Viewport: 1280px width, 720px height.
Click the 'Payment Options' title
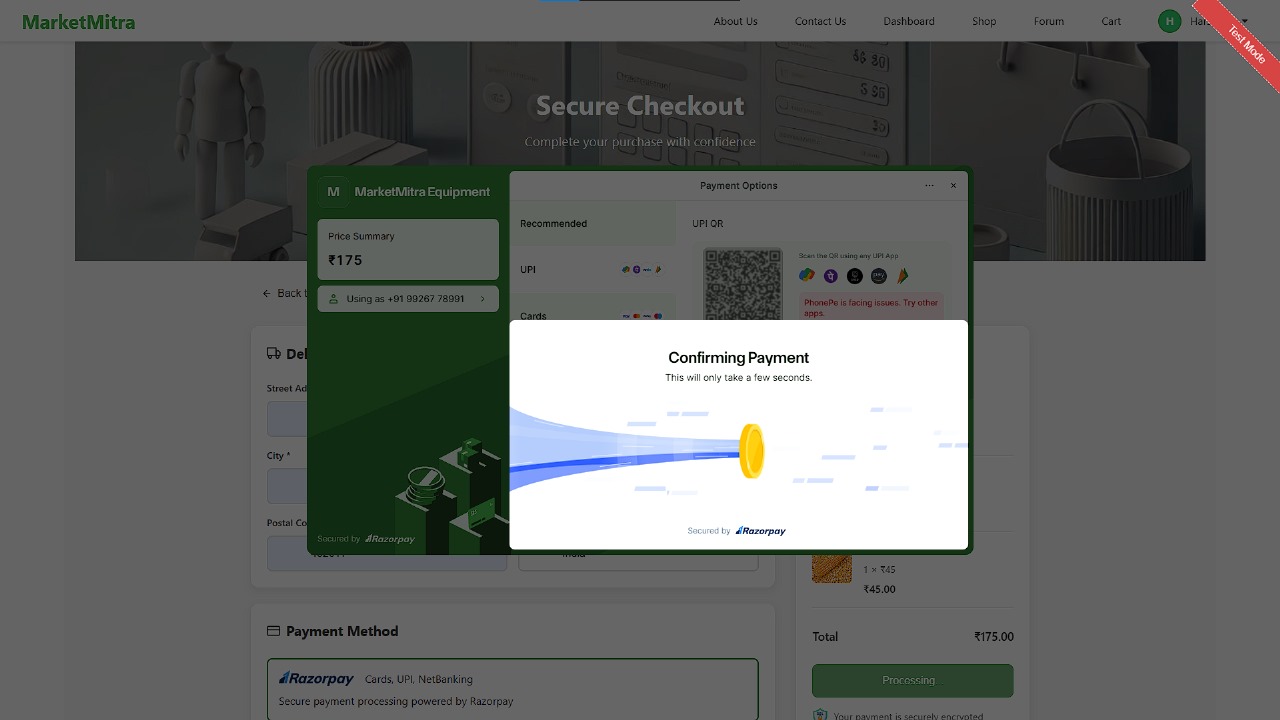point(739,186)
